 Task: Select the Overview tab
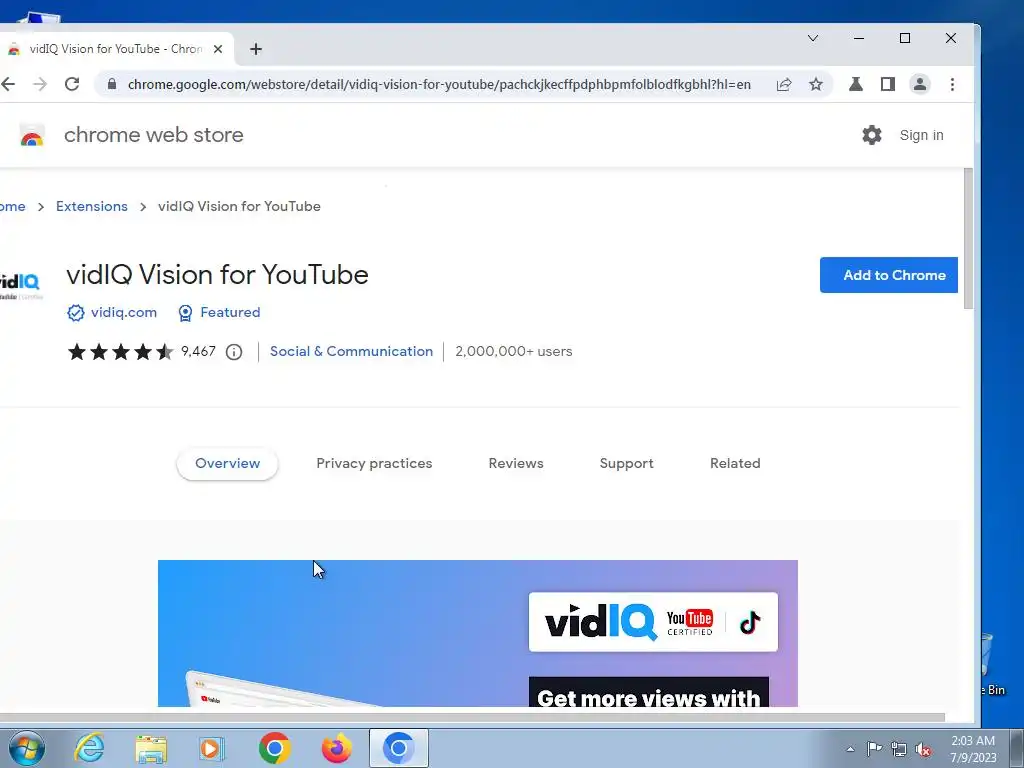coord(227,464)
